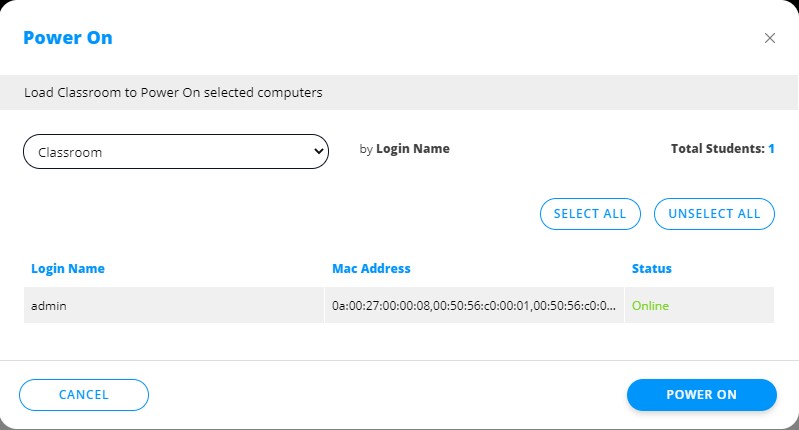Screen dimensions: 799x430
Task: Click the green Online status
Action: click(650, 306)
